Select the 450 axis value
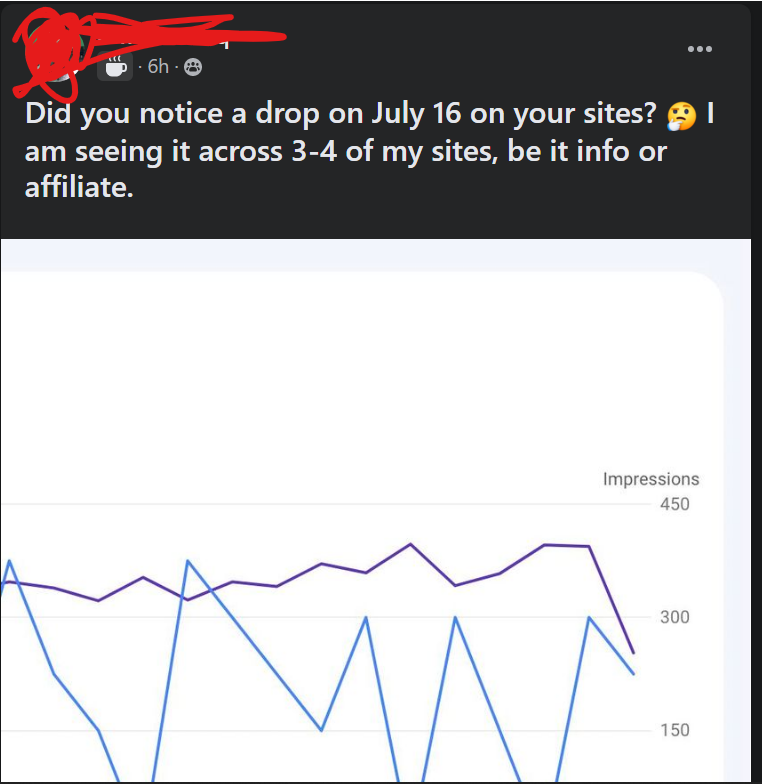The height and width of the screenshot is (784, 762). (674, 504)
